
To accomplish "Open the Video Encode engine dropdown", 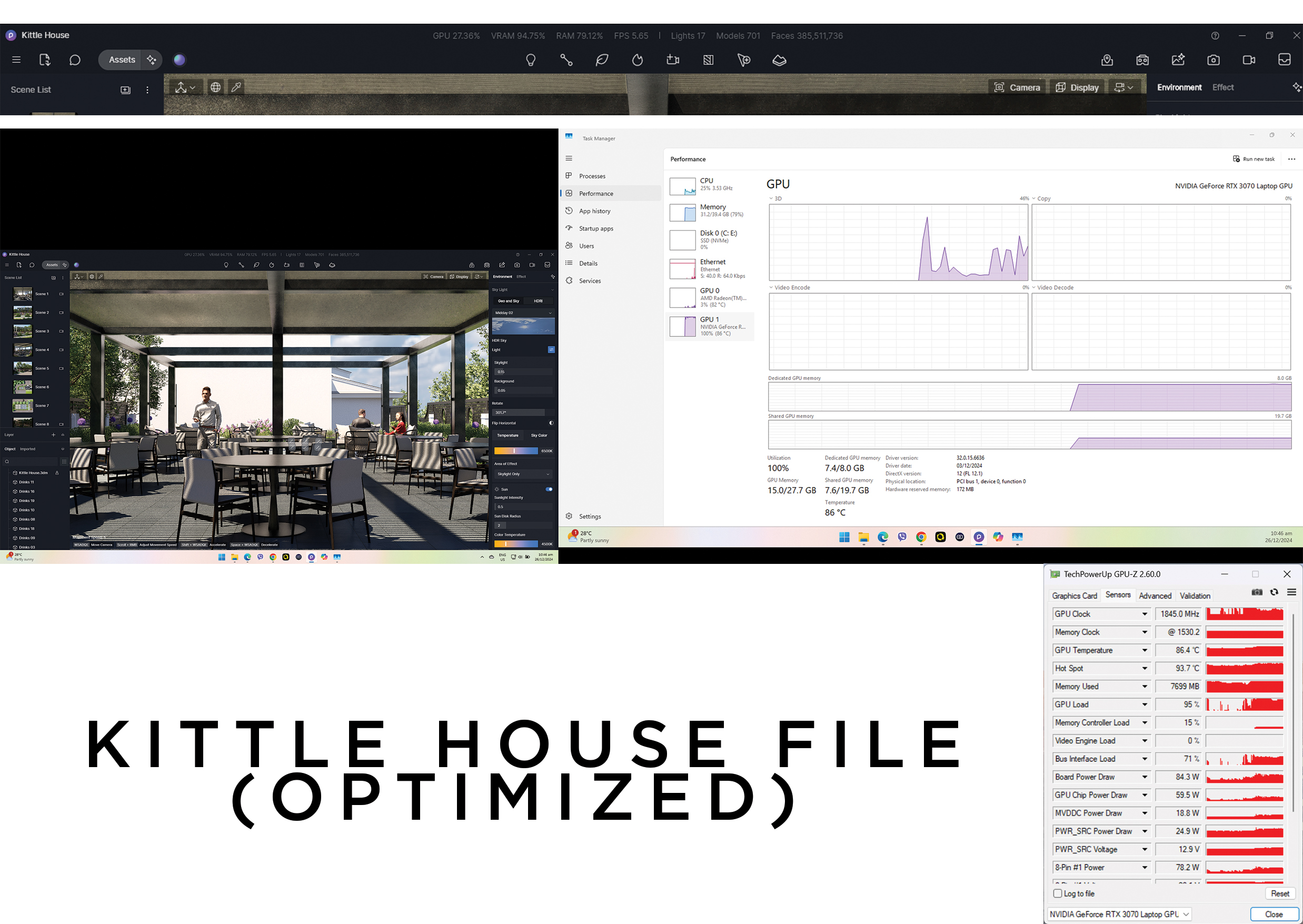I will (x=789, y=287).
